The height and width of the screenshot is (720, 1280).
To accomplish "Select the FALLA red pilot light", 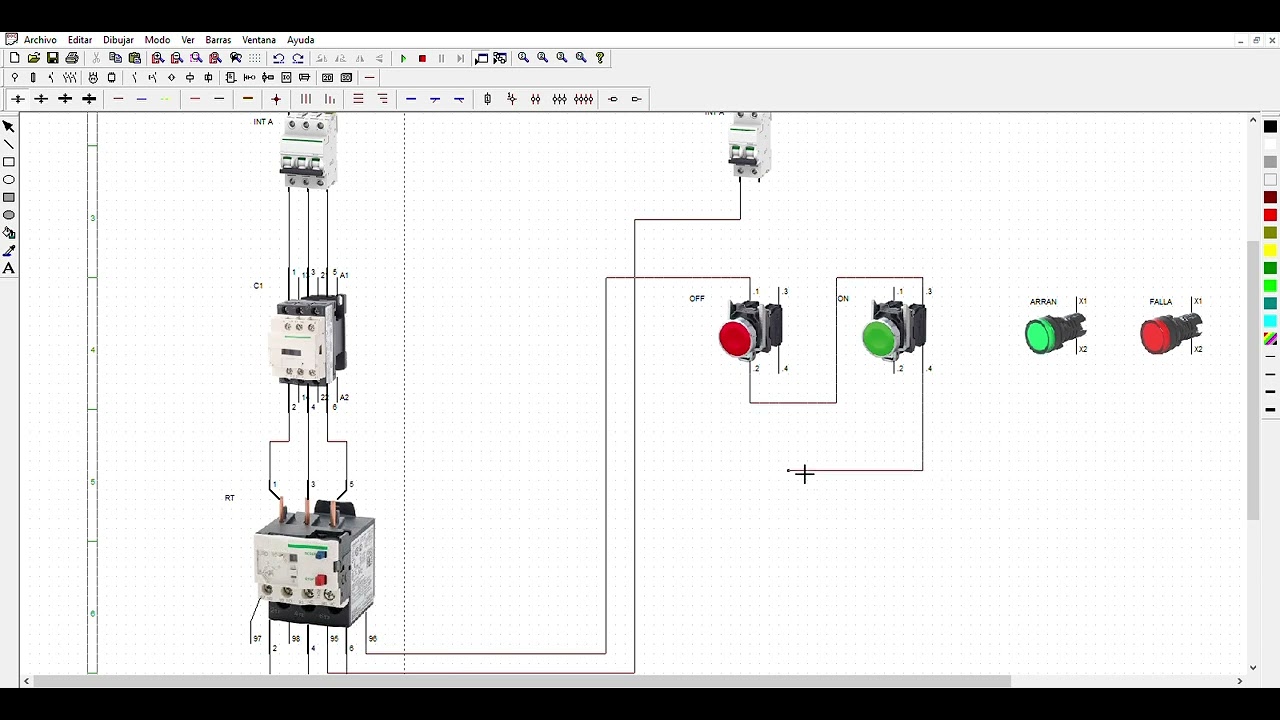I will 1172,332.
